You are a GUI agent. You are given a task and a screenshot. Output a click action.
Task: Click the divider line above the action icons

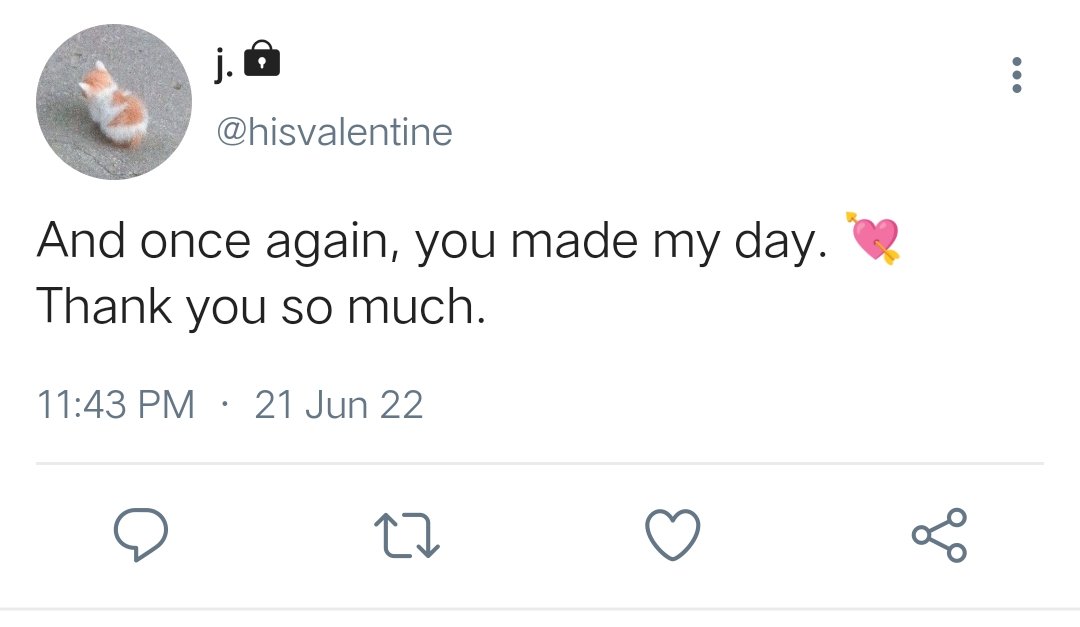[540, 464]
